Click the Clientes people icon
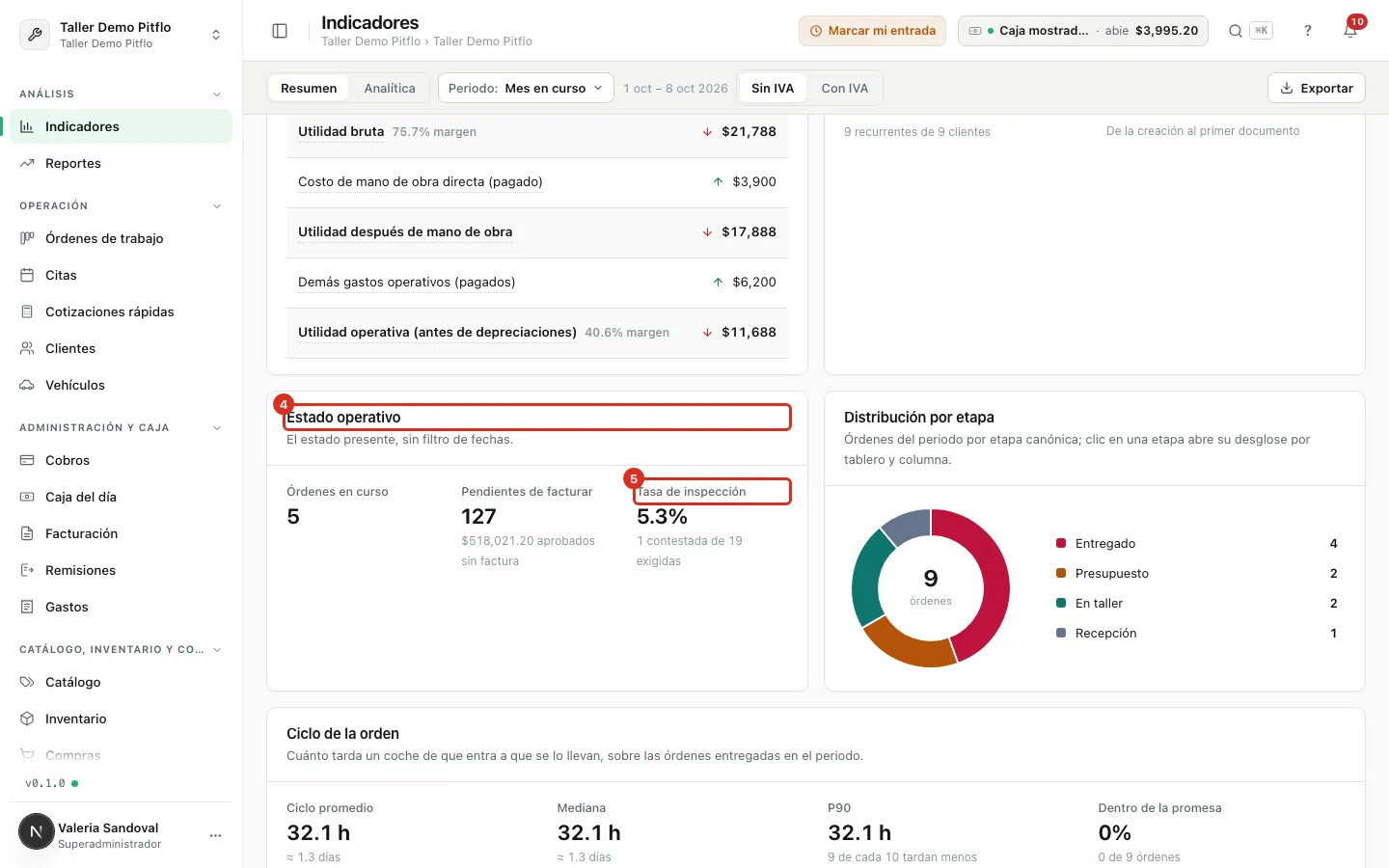1389x868 pixels. point(27,348)
